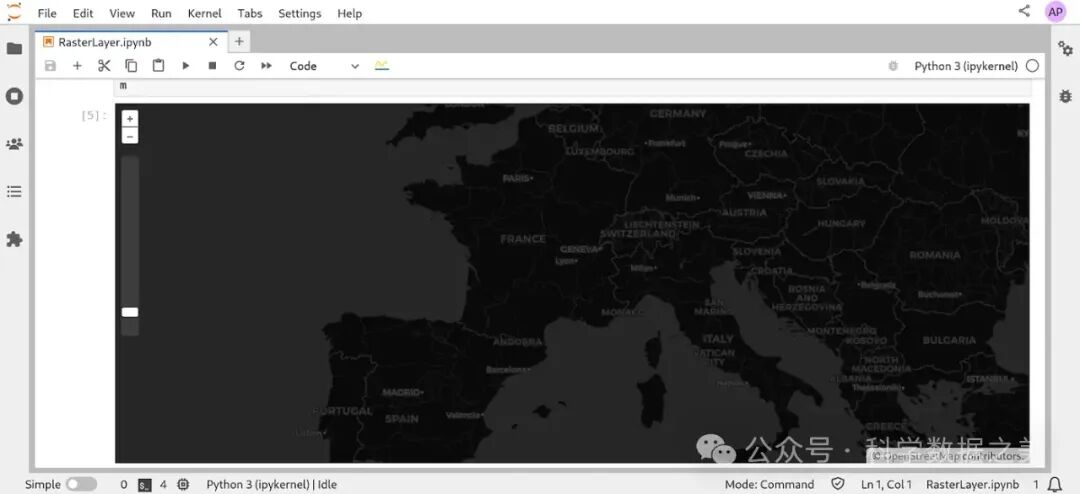The image size is (1080, 494).
Task: Open the Kernel menu
Action: (x=204, y=13)
